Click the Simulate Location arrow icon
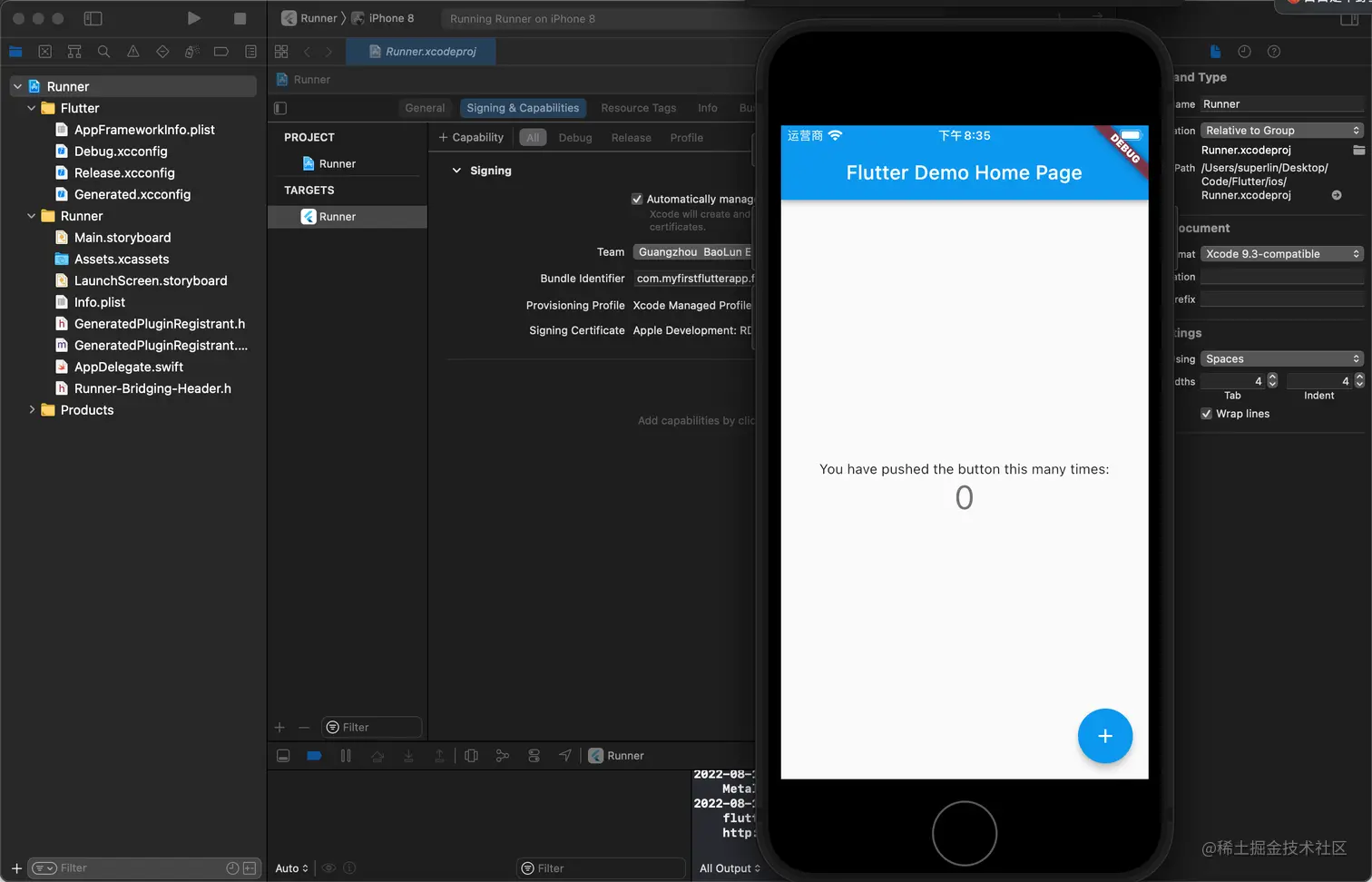The height and width of the screenshot is (882, 1372). click(565, 756)
